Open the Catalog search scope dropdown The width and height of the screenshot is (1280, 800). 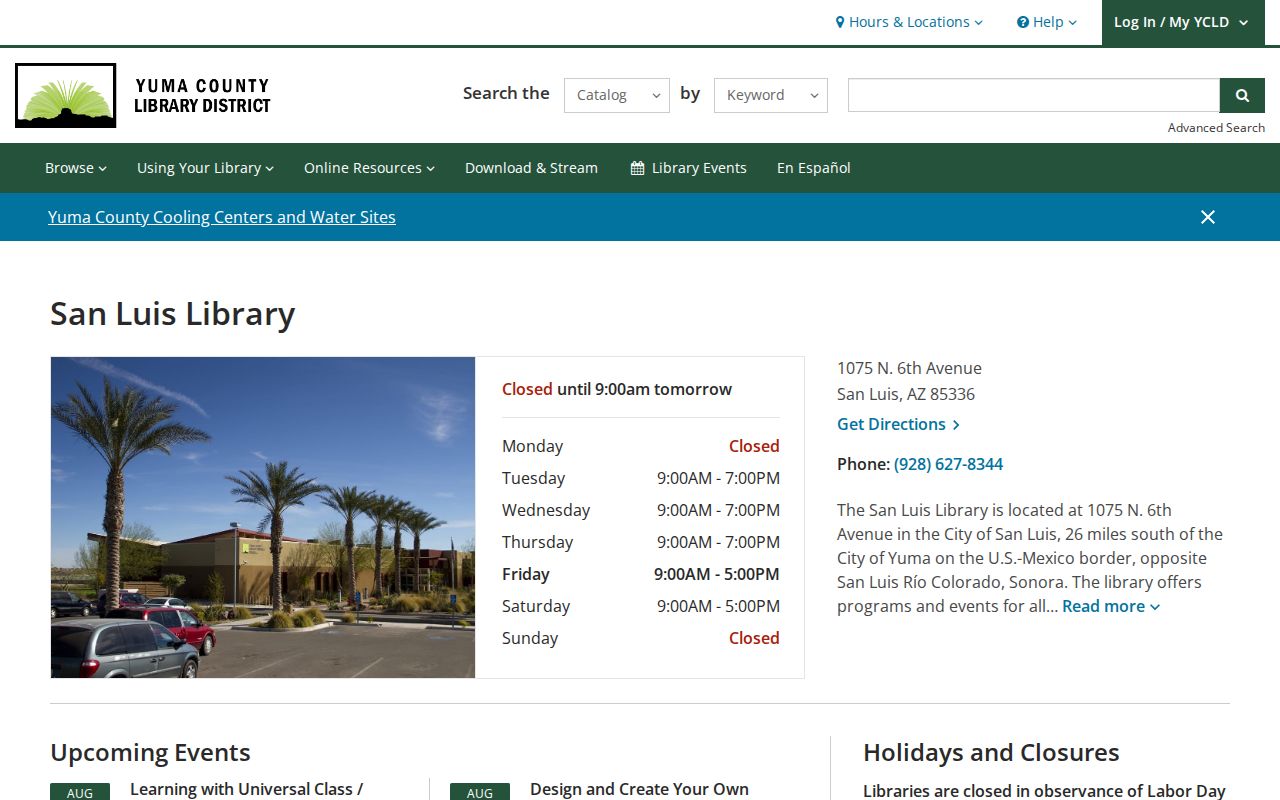pos(617,95)
